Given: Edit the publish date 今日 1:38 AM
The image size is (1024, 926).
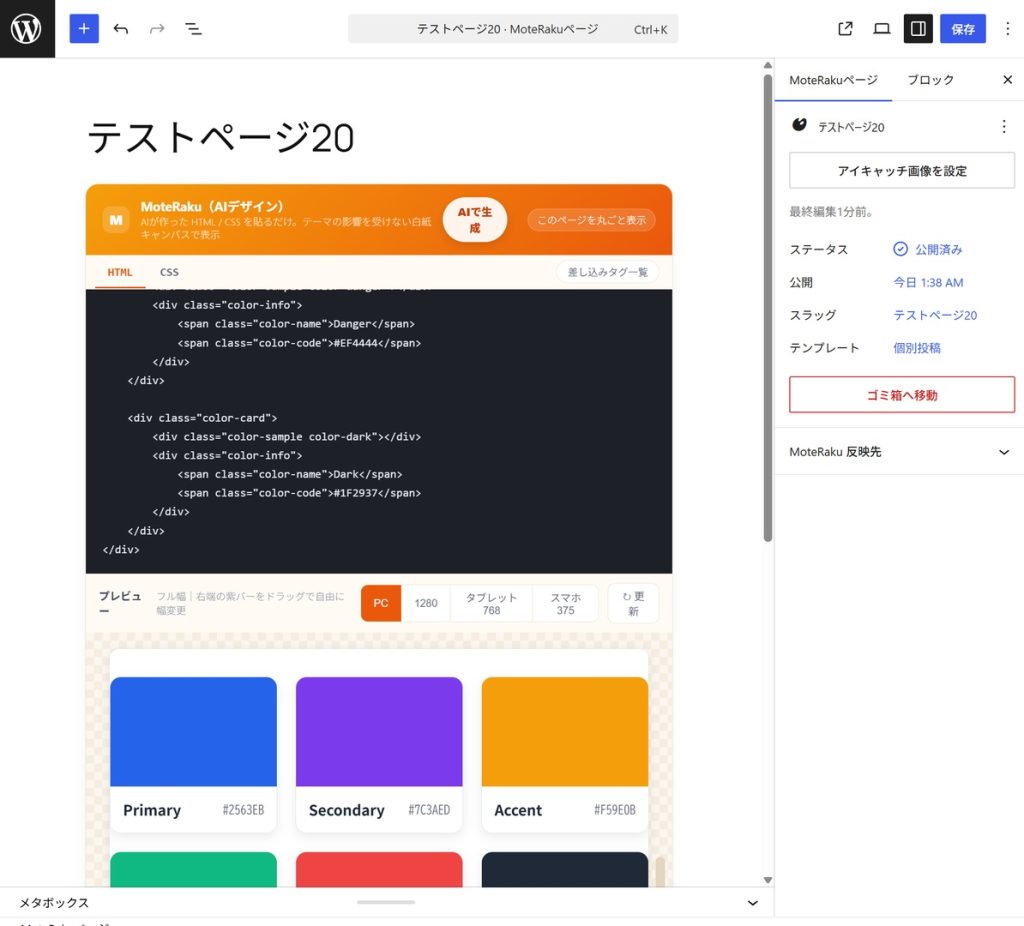Looking at the screenshot, I should 928,283.
